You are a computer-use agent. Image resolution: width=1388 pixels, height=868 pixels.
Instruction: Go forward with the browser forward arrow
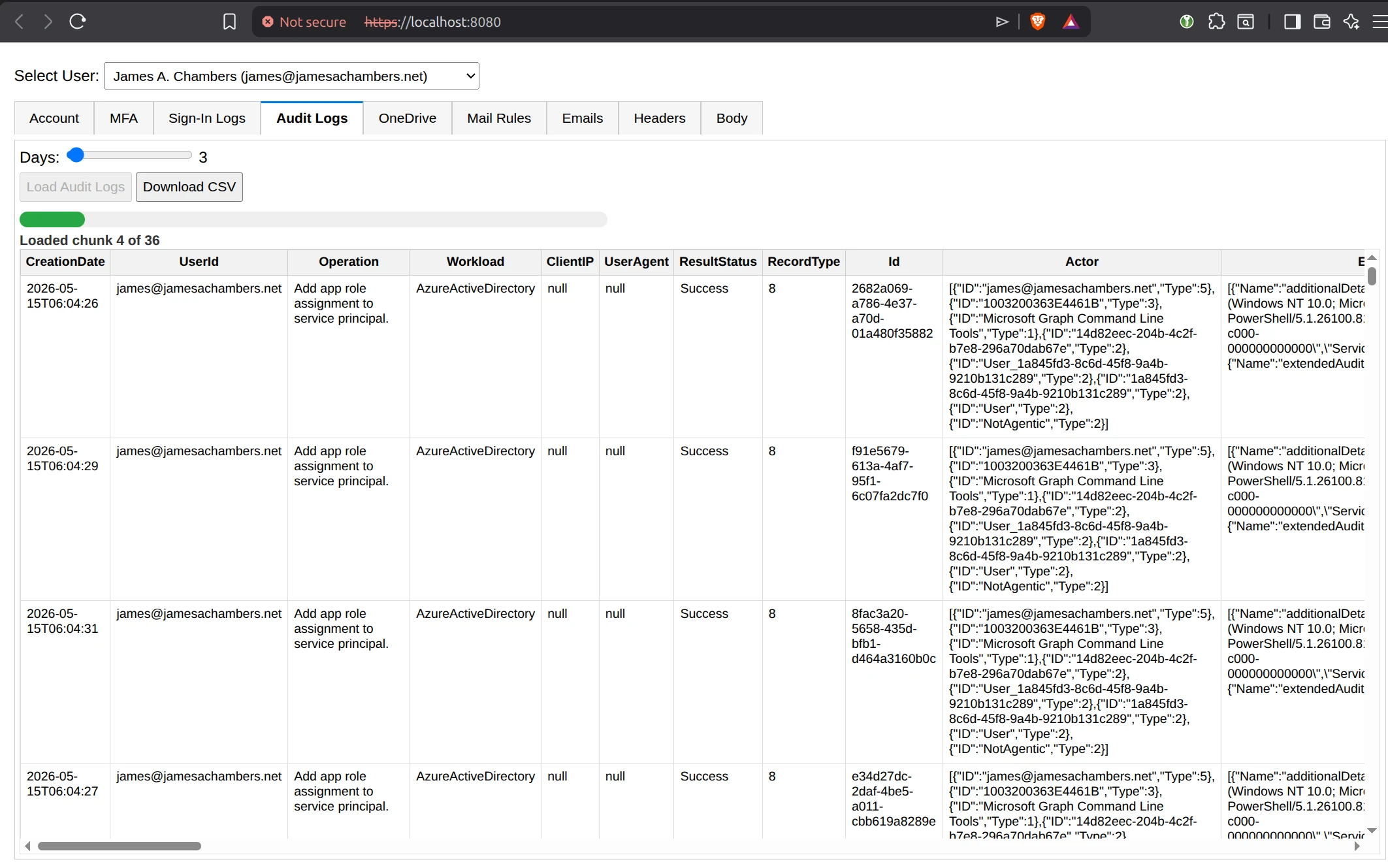48,22
